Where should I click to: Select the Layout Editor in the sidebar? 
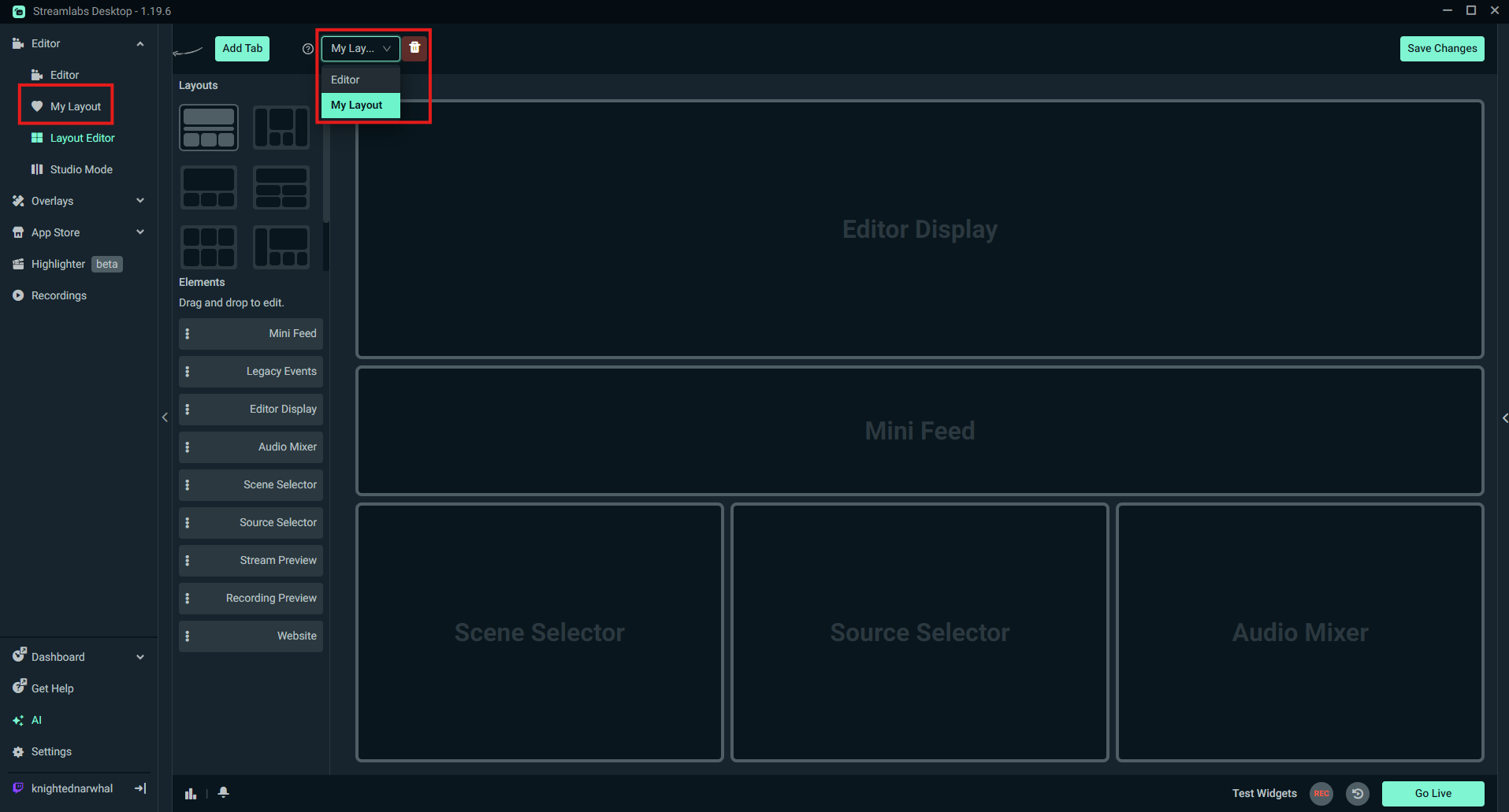(82, 137)
